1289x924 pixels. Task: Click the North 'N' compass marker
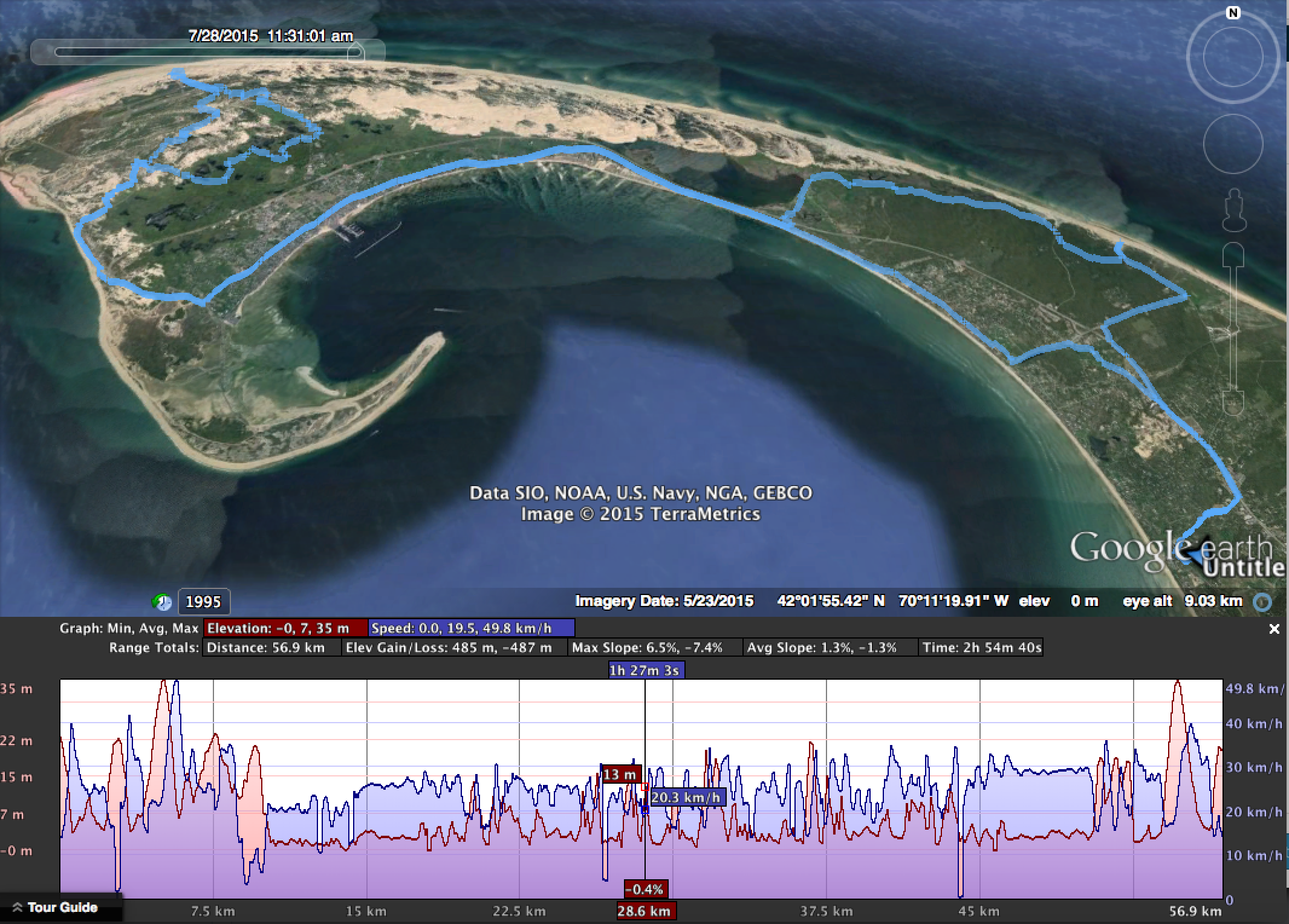1233,13
